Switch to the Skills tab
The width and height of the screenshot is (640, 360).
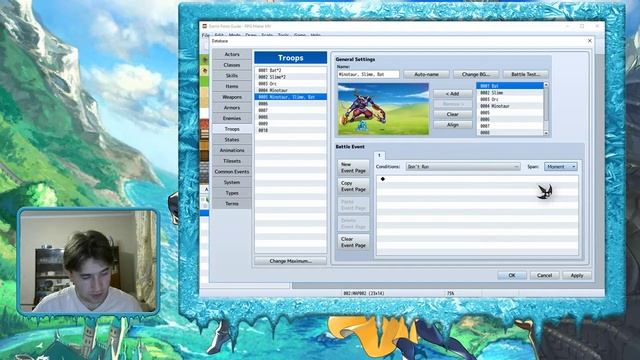(231, 76)
